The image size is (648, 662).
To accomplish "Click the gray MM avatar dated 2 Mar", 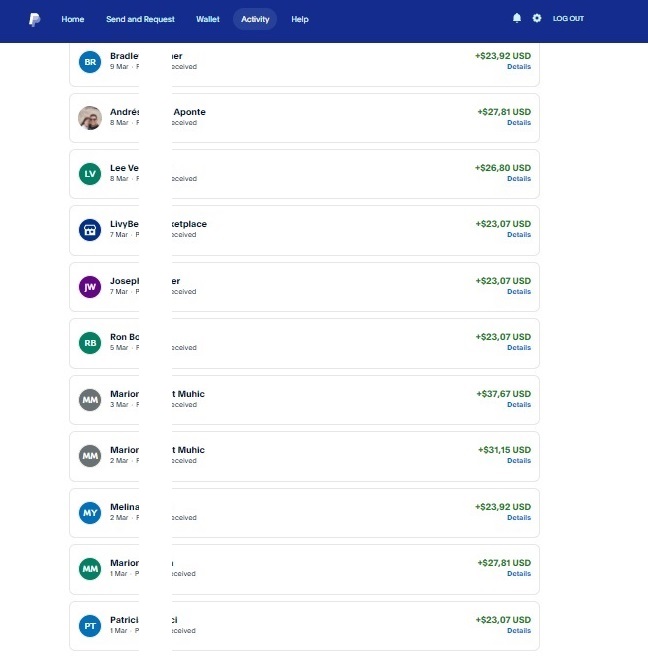I will (x=90, y=456).
